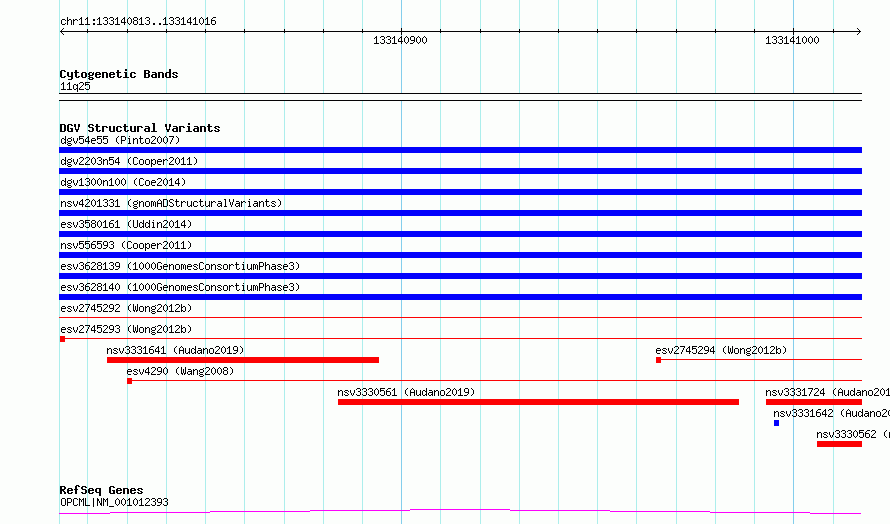Click the nsv556593 (Cooper2011) variant bar
Viewport: 890px width, 524px height.
[x=460, y=255]
